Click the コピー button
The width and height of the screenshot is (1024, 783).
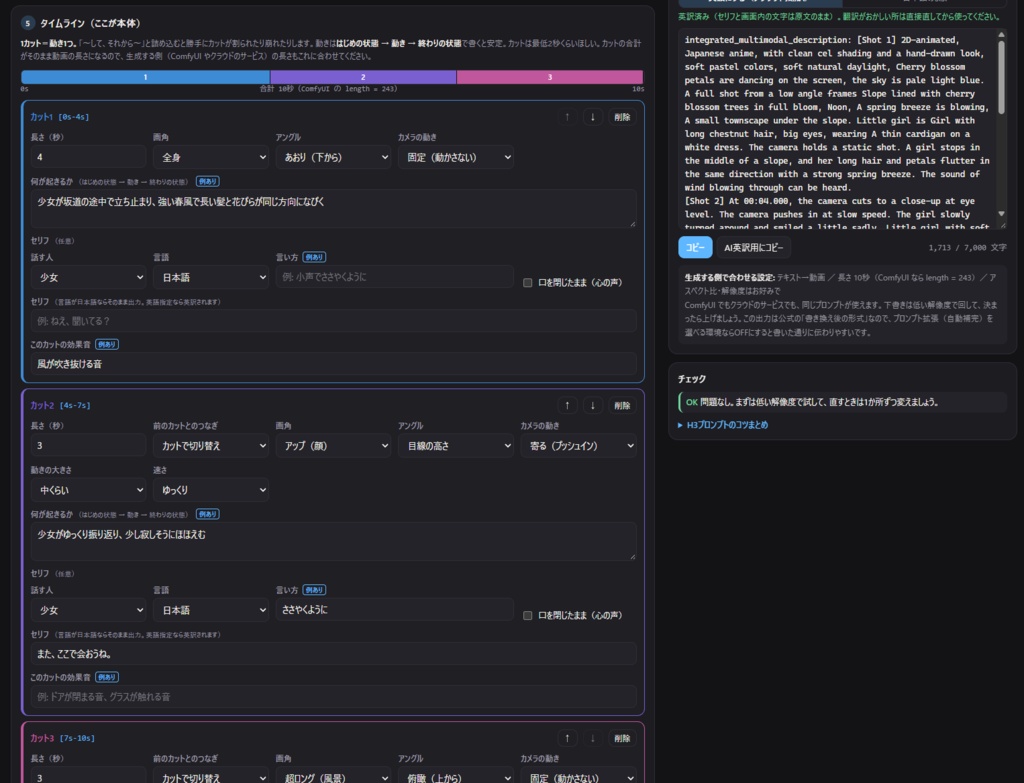click(695, 248)
